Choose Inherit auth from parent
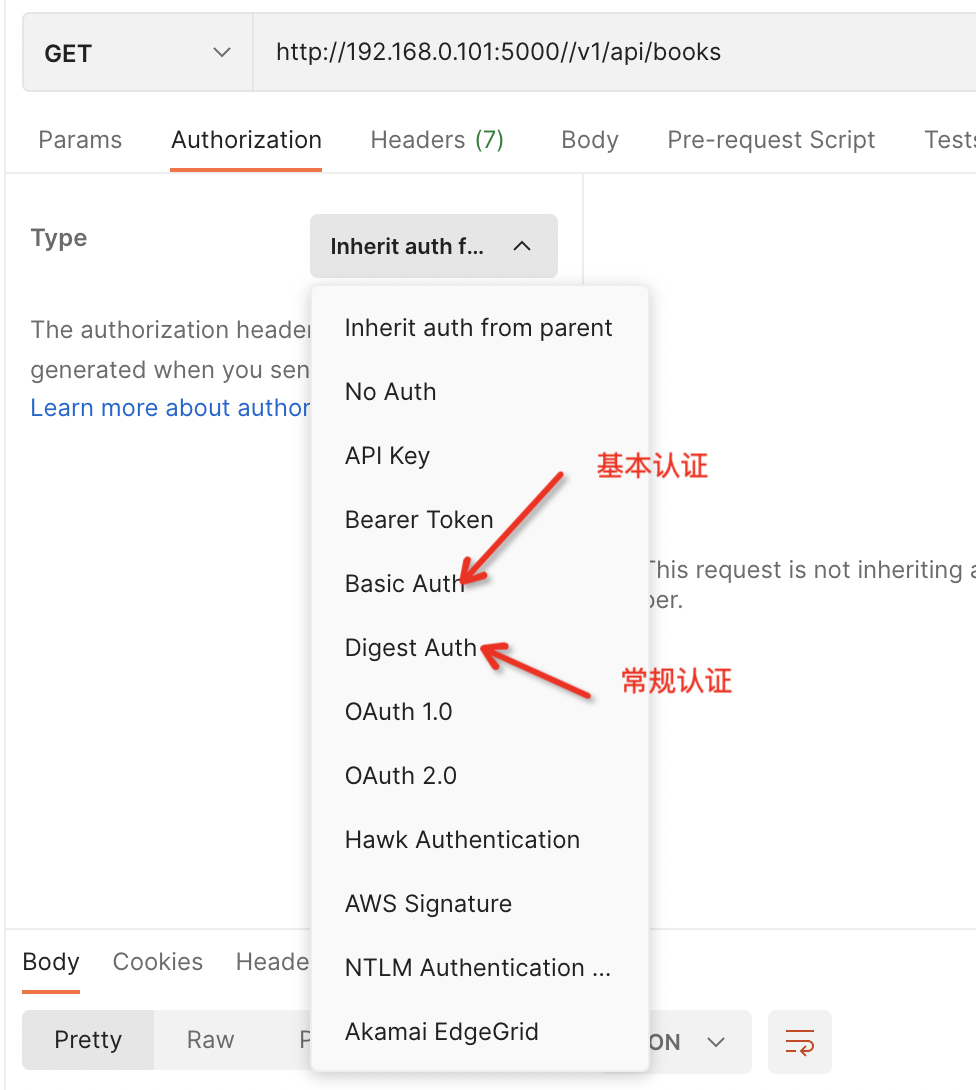Viewport: 976px width, 1090px height. coord(479,327)
